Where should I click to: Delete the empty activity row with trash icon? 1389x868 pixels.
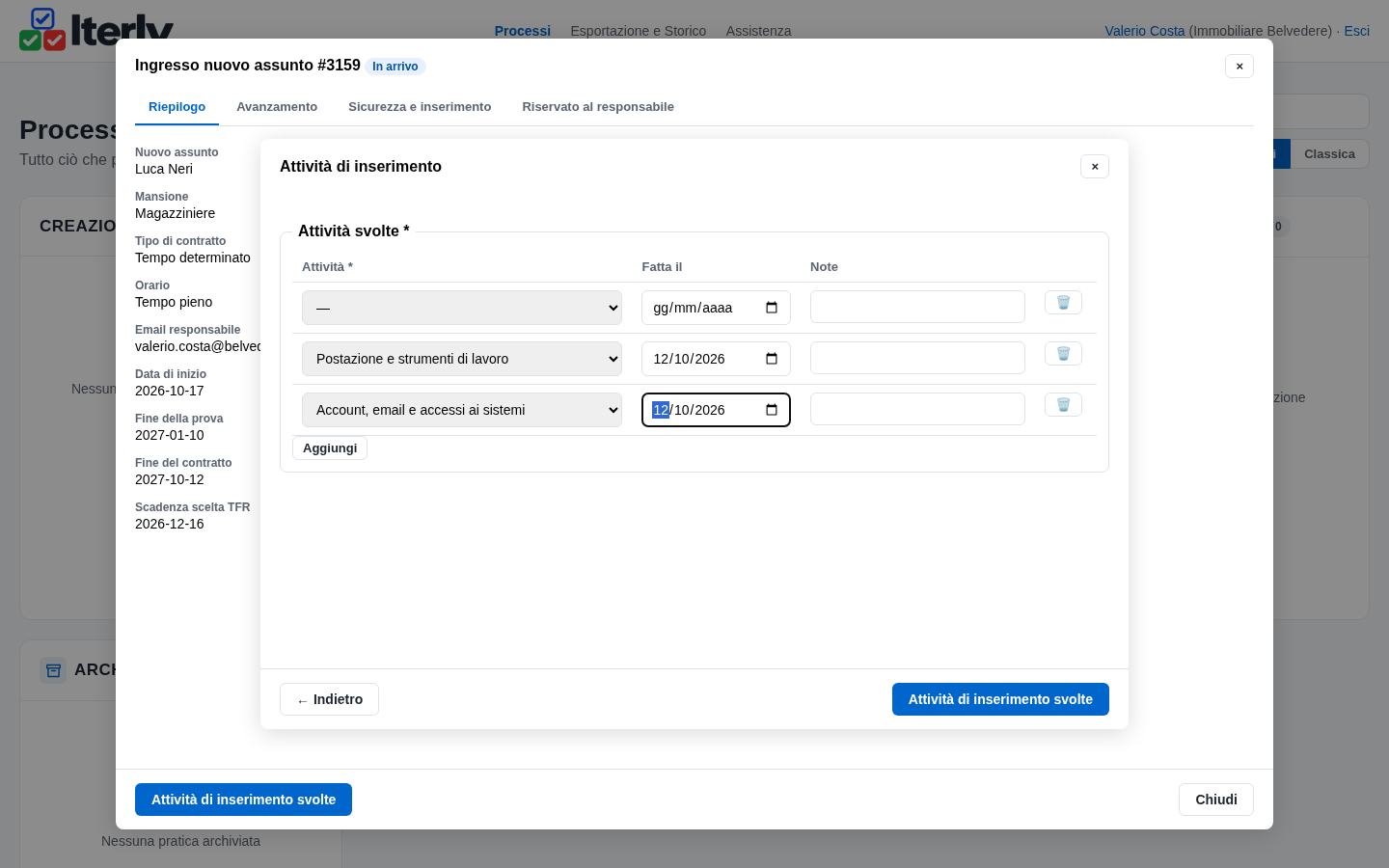click(1063, 303)
